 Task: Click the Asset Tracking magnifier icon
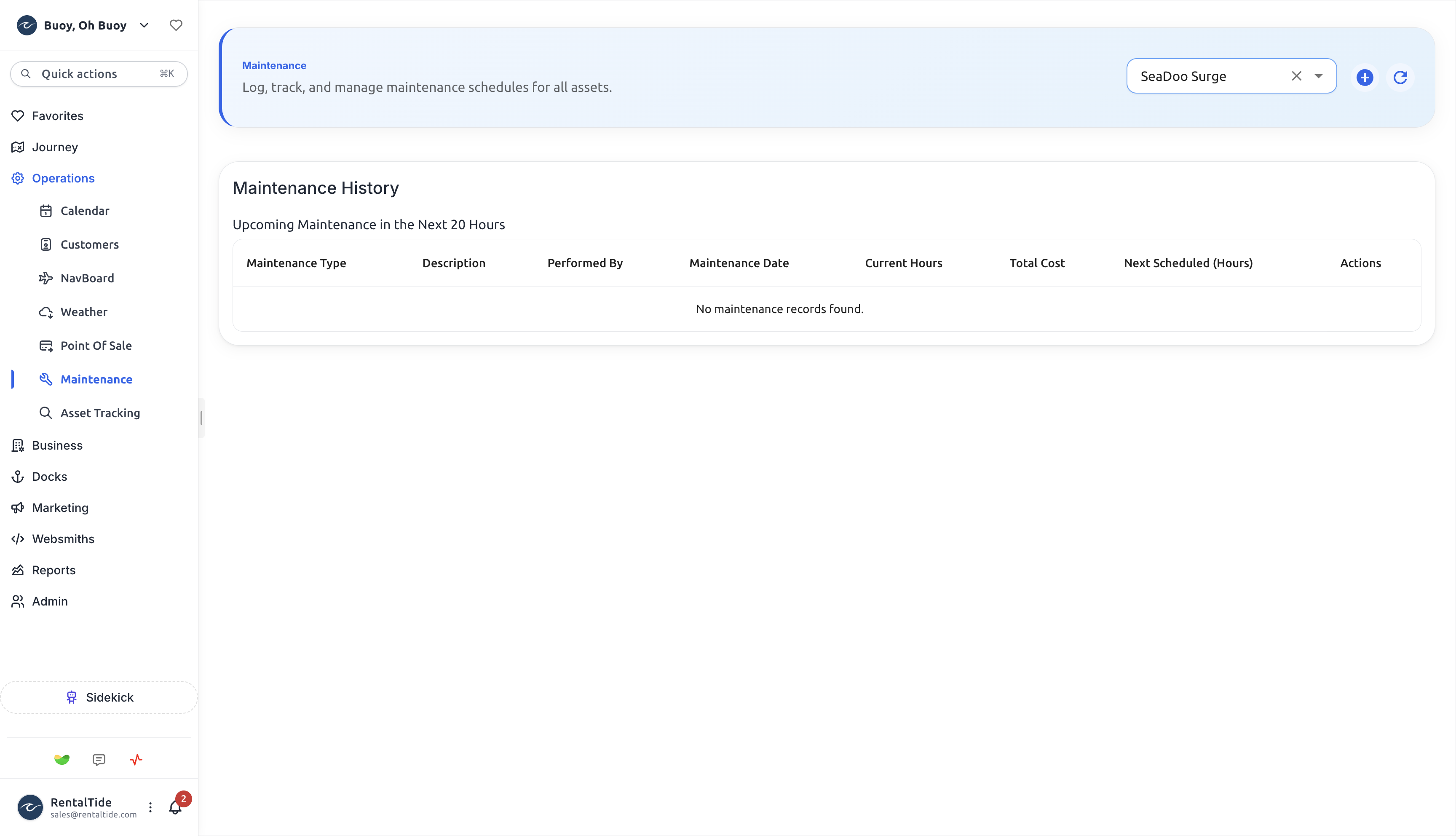[46, 413]
